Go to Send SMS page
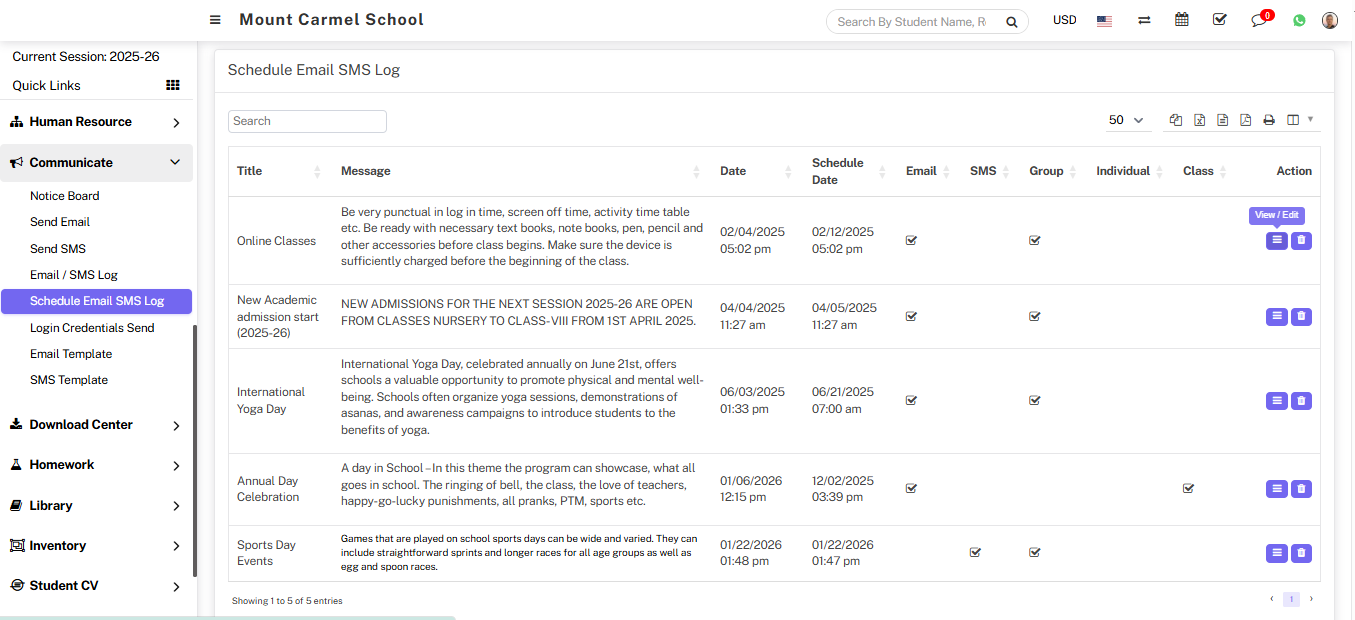This screenshot has height=620, width=1355. coord(58,249)
